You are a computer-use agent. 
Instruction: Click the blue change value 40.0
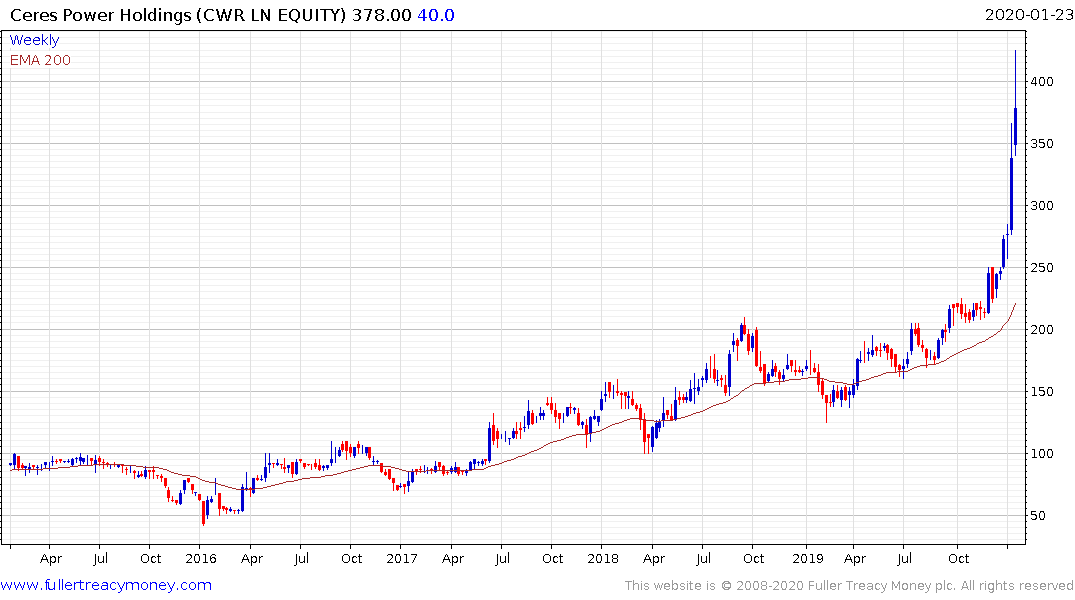coord(436,15)
